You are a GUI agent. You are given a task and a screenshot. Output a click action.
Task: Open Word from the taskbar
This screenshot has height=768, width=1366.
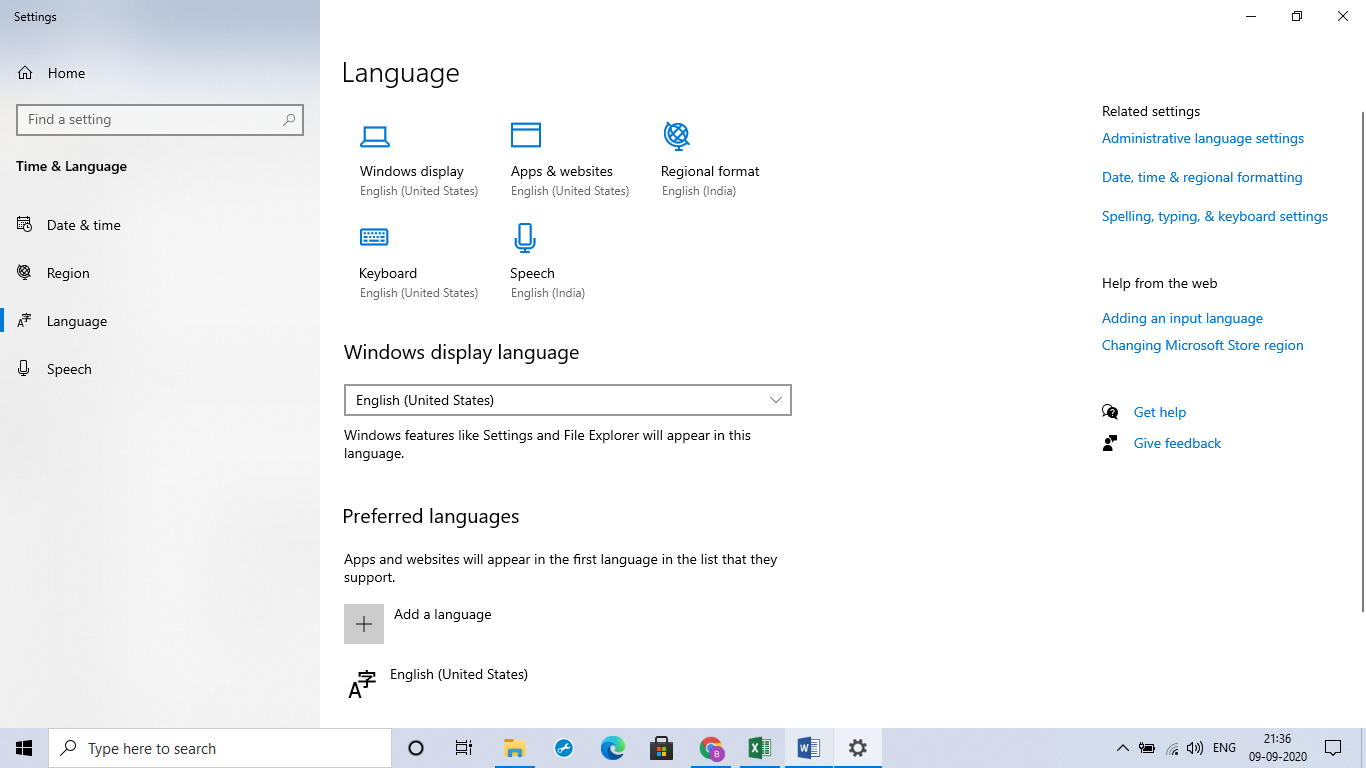808,747
